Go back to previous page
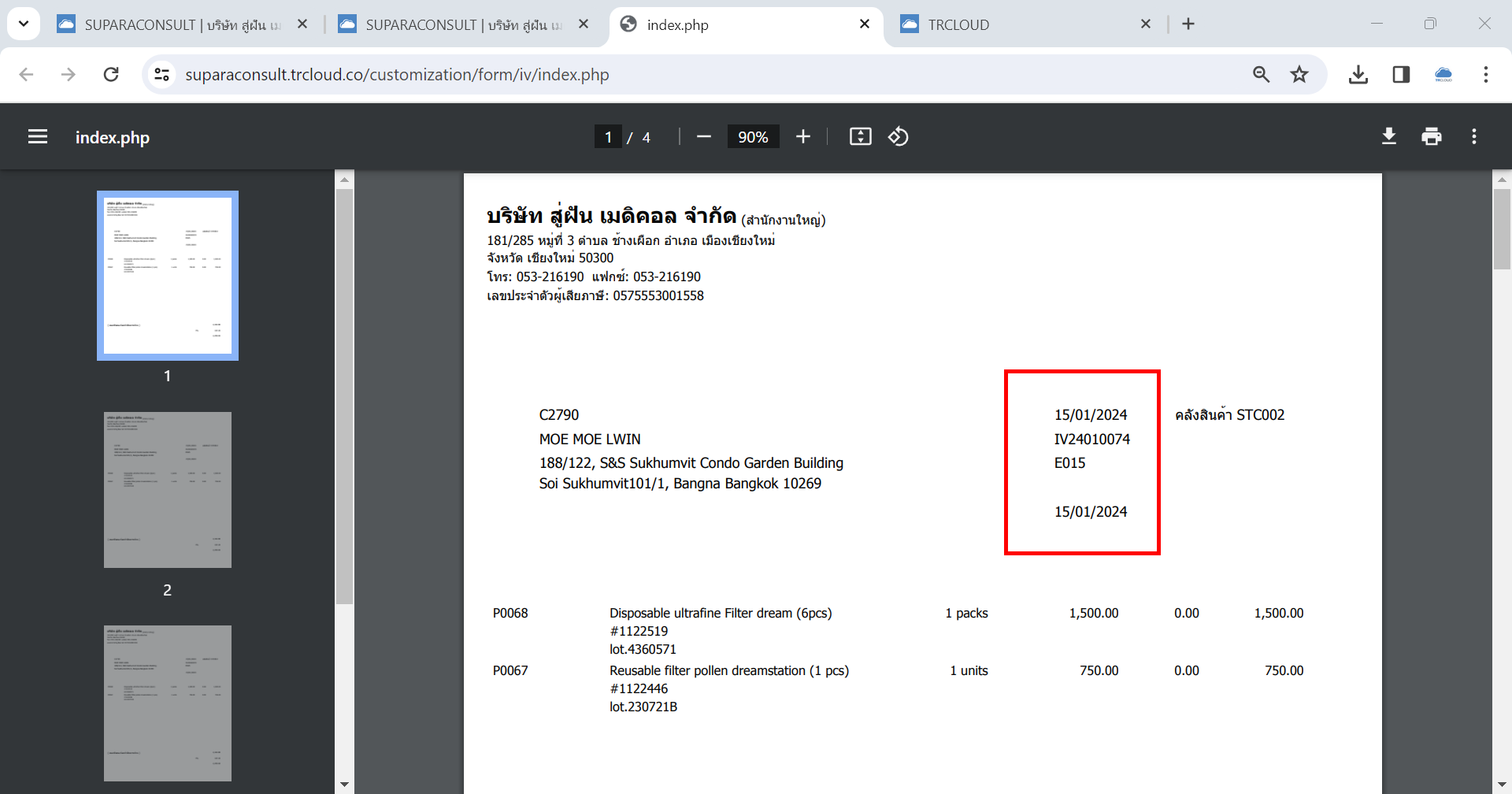The width and height of the screenshot is (1512, 794). click(x=26, y=74)
